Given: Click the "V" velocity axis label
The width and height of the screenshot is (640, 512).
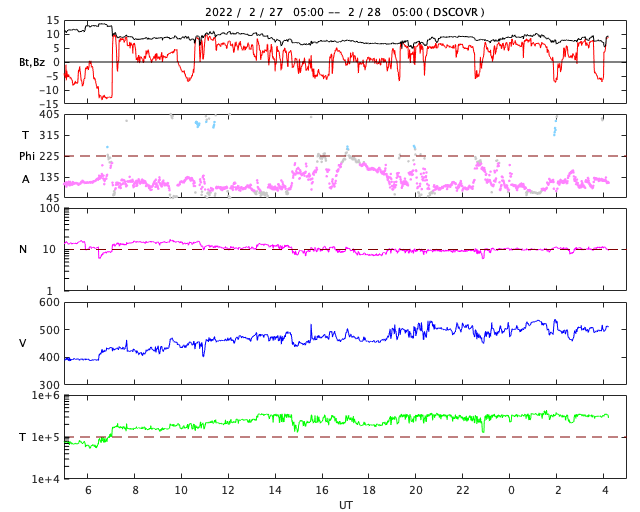Looking at the screenshot, I should tap(23, 343).
